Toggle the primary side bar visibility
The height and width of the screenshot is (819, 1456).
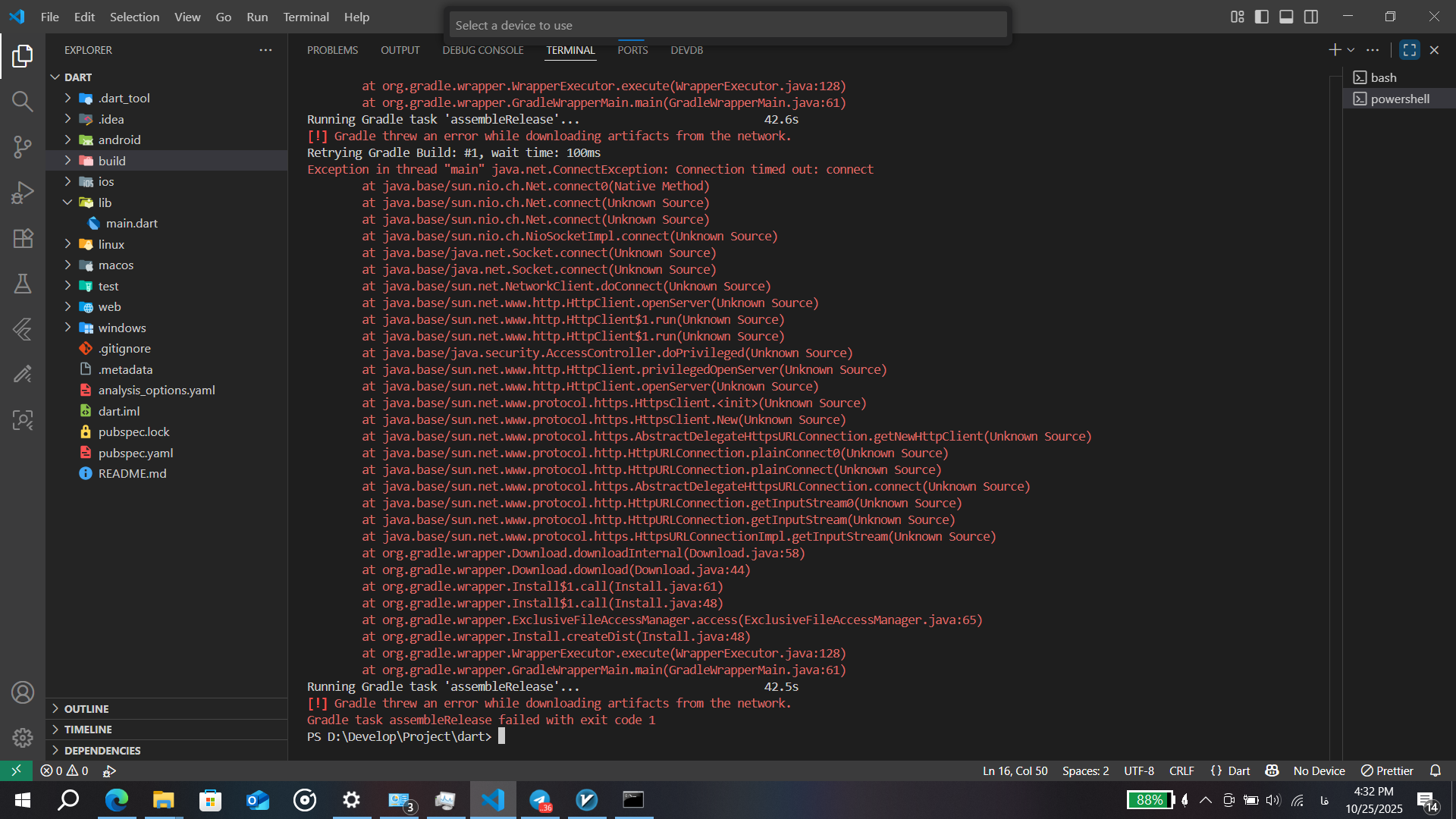tap(1262, 17)
